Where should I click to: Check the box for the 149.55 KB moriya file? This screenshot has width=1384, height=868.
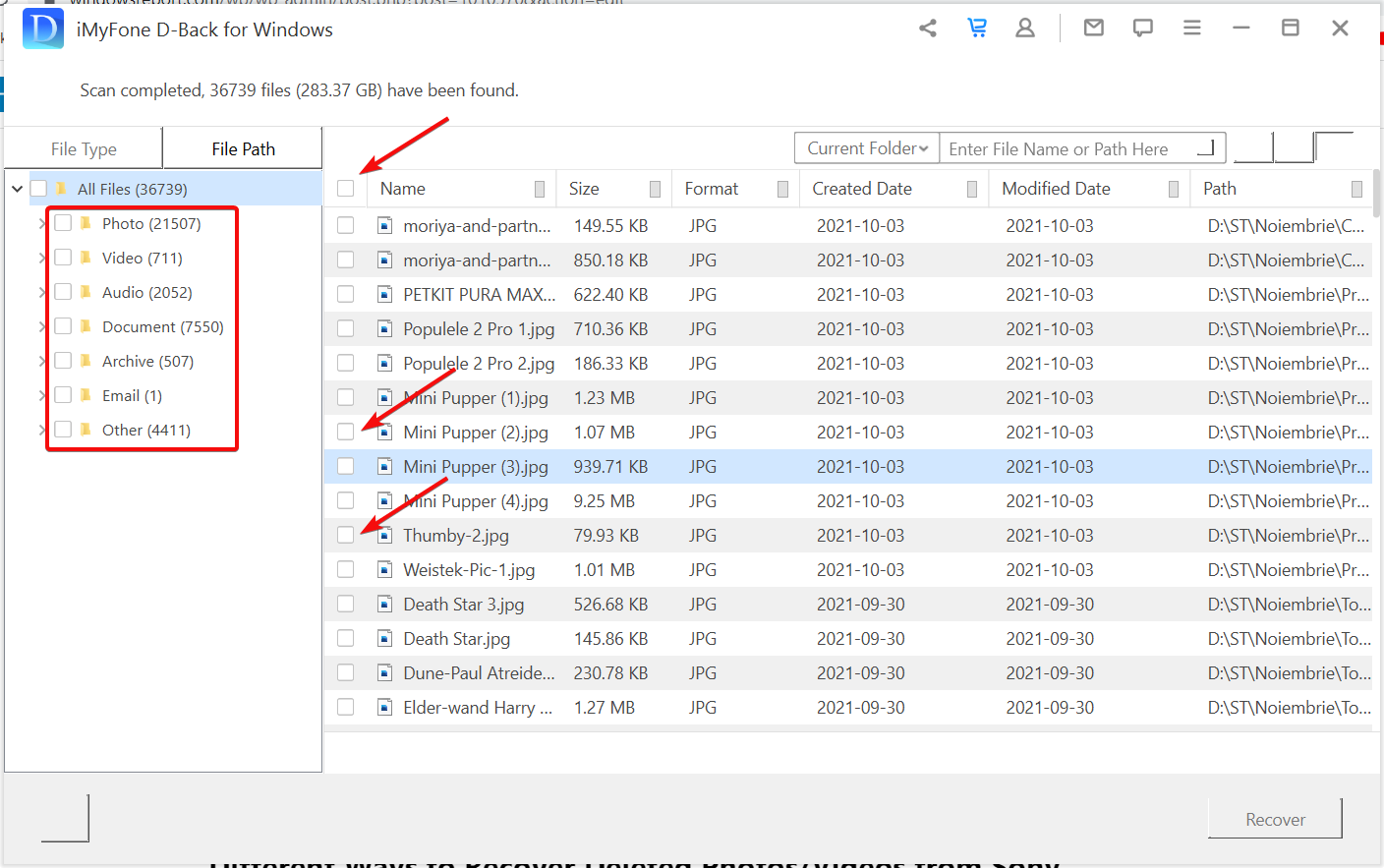pyautogui.click(x=346, y=226)
